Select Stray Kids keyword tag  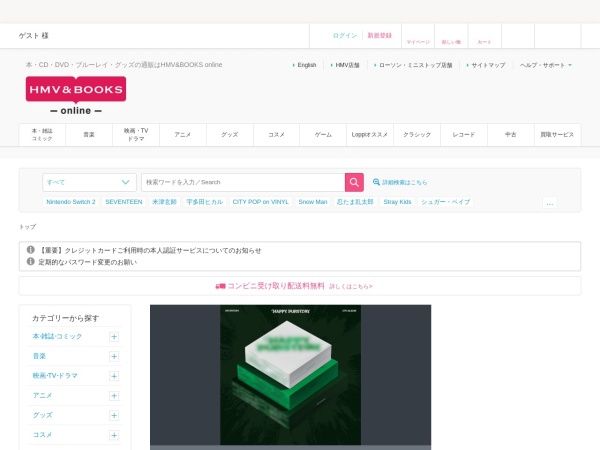pos(397,202)
